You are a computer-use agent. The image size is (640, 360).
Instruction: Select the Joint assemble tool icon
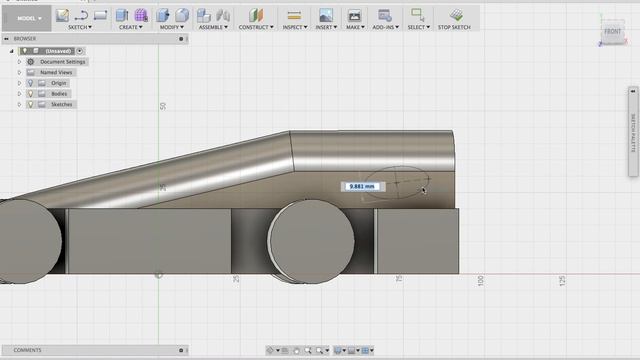223,16
